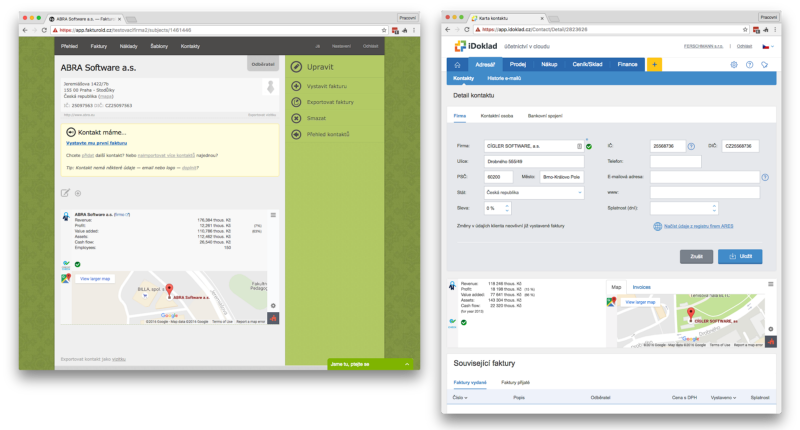This screenshot has height=430, width=800.
Task: Open the language flag dropdown
Action: point(767,47)
